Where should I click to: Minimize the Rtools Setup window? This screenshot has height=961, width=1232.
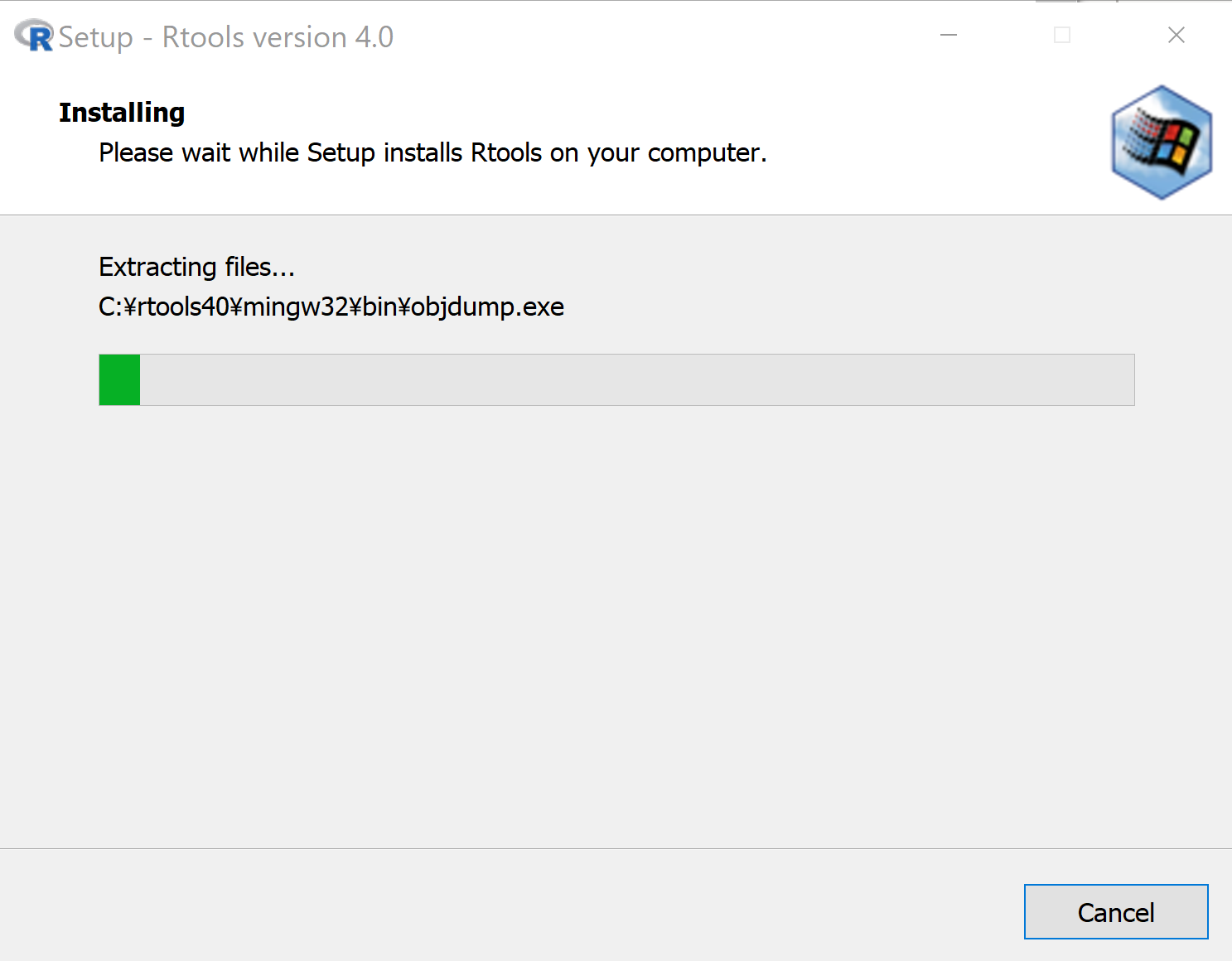coord(949,35)
